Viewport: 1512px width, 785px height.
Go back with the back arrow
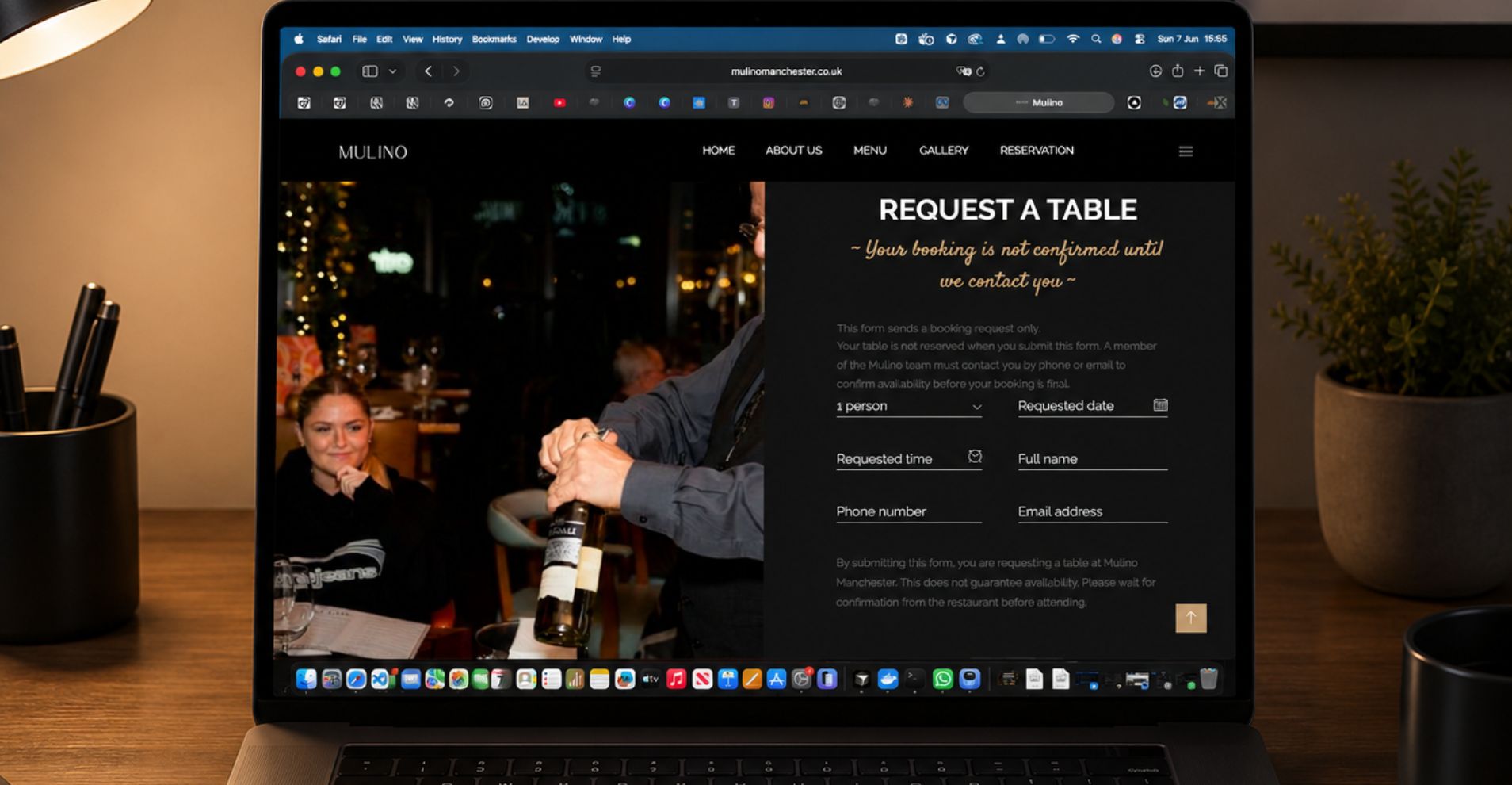tap(428, 71)
